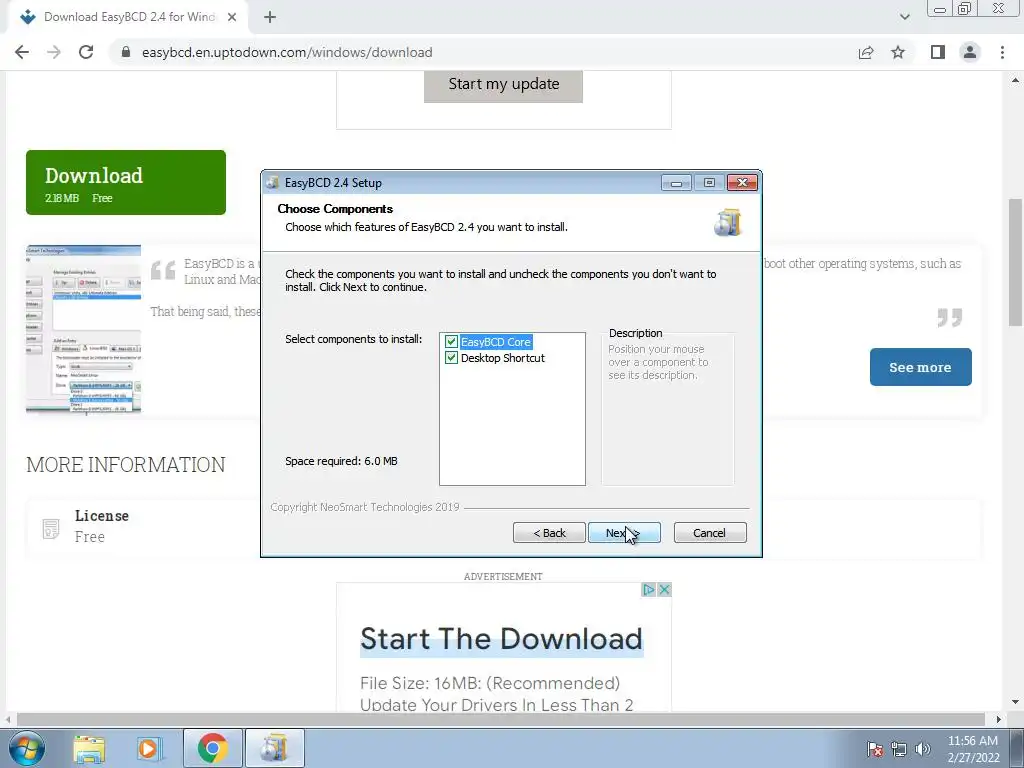Click the green Download button
The image size is (1024, 768).
click(126, 182)
